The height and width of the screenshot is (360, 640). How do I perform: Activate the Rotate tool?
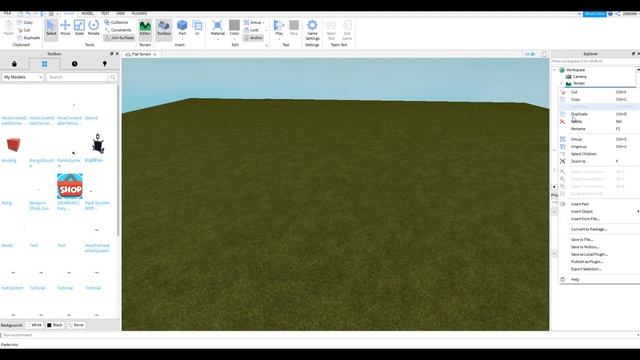point(93,27)
